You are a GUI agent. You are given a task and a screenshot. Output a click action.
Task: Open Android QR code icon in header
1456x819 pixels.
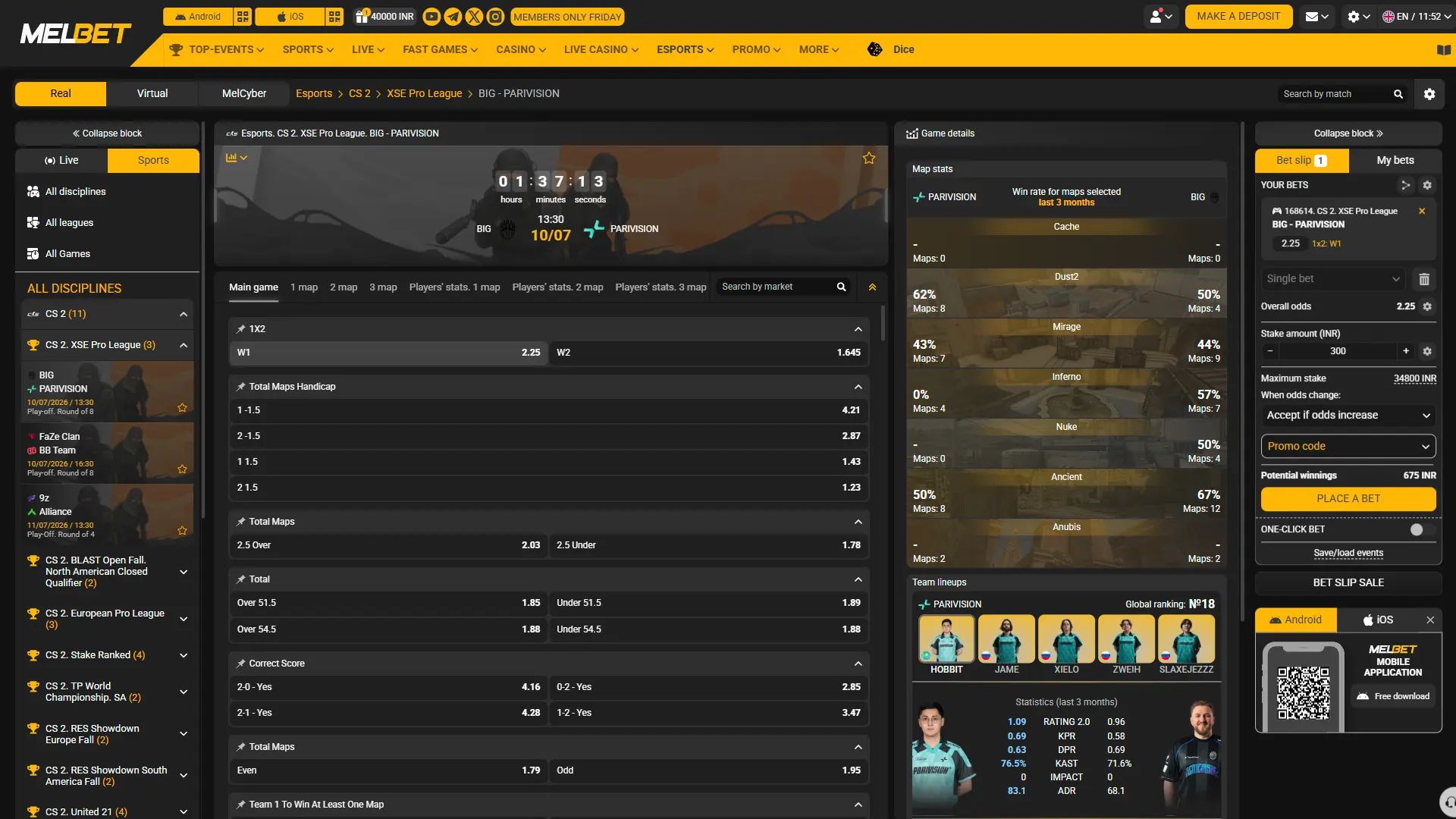point(243,17)
